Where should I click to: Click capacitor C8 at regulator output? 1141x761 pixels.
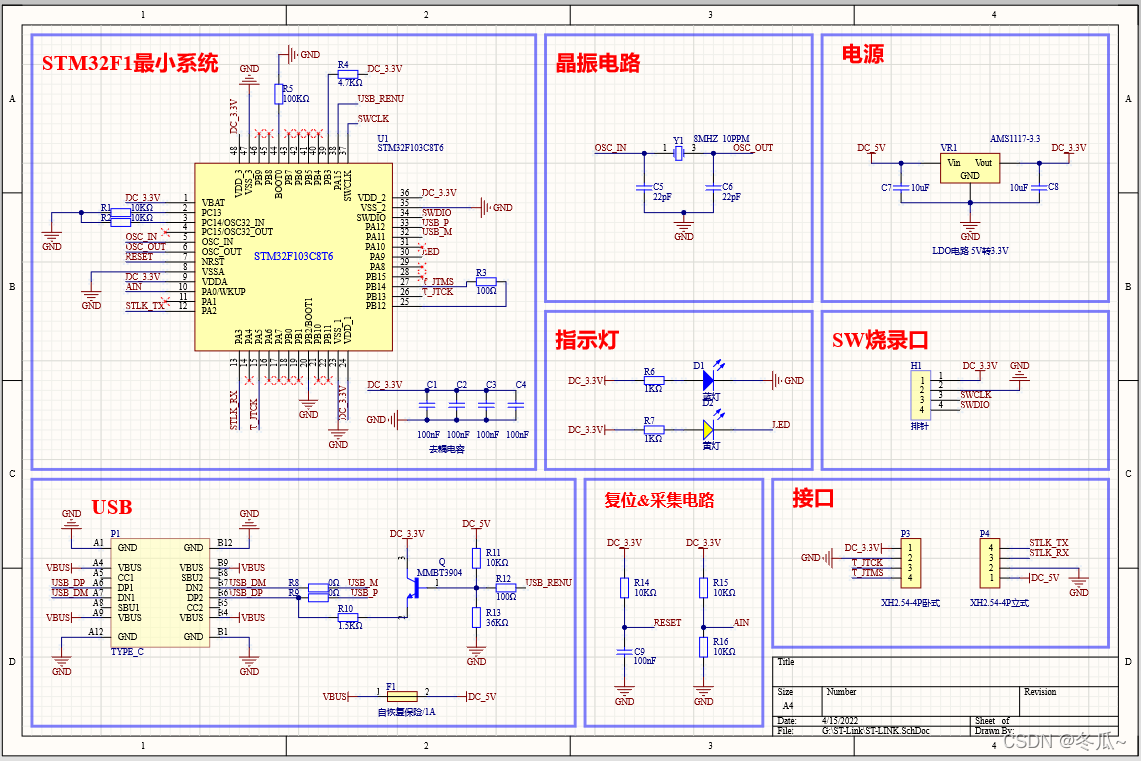click(1039, 188)
